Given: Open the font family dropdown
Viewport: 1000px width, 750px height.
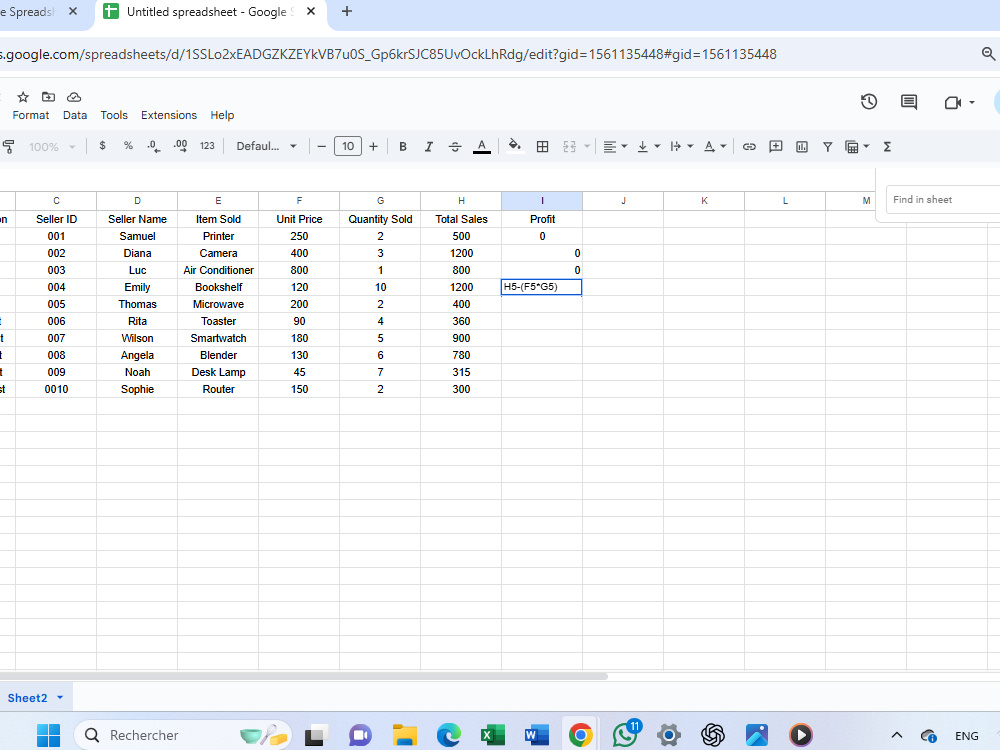Looking at the screenshot, I should [267, 146].
